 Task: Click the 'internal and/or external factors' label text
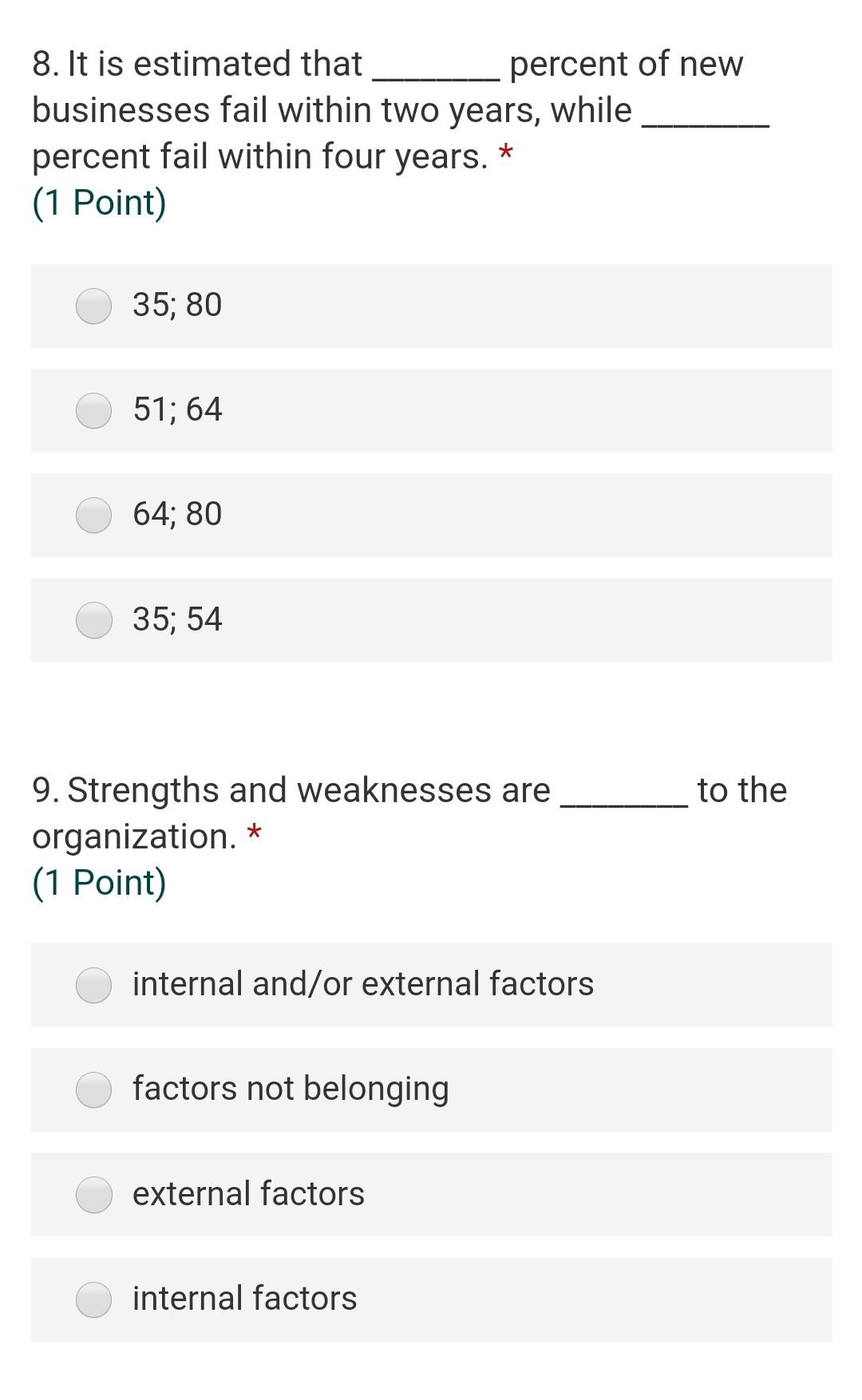(x=363, y=984)
